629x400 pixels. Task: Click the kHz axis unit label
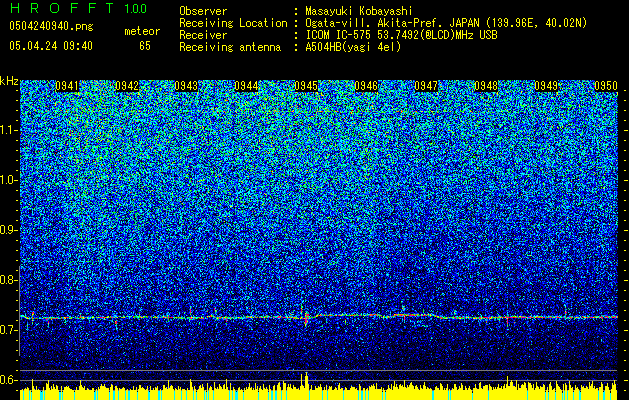9,81
